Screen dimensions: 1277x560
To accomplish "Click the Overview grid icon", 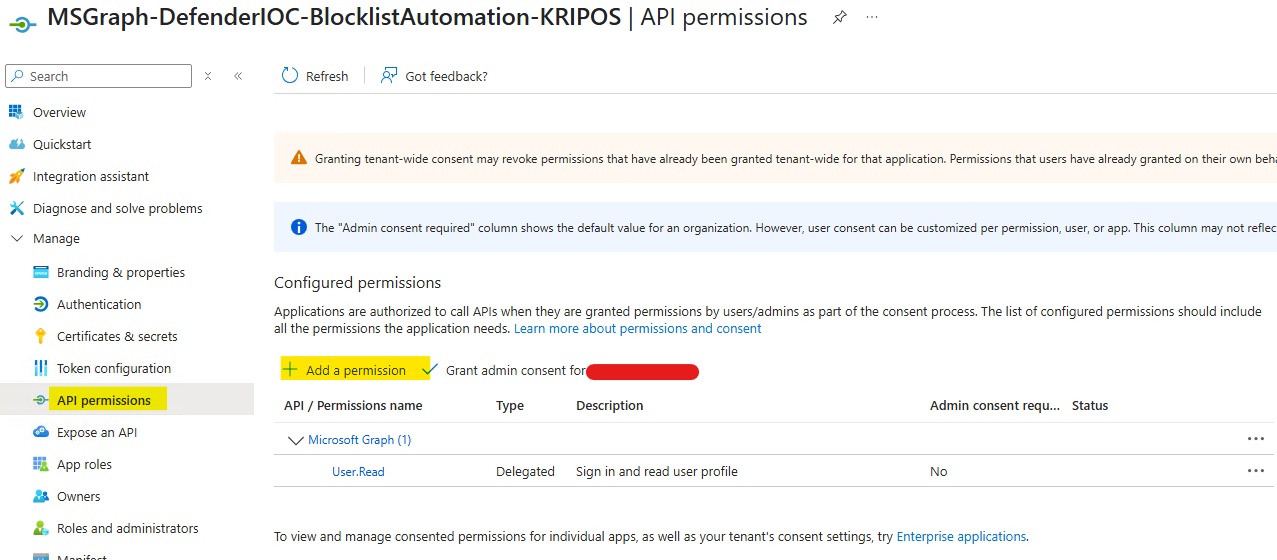I will [15, 112].
